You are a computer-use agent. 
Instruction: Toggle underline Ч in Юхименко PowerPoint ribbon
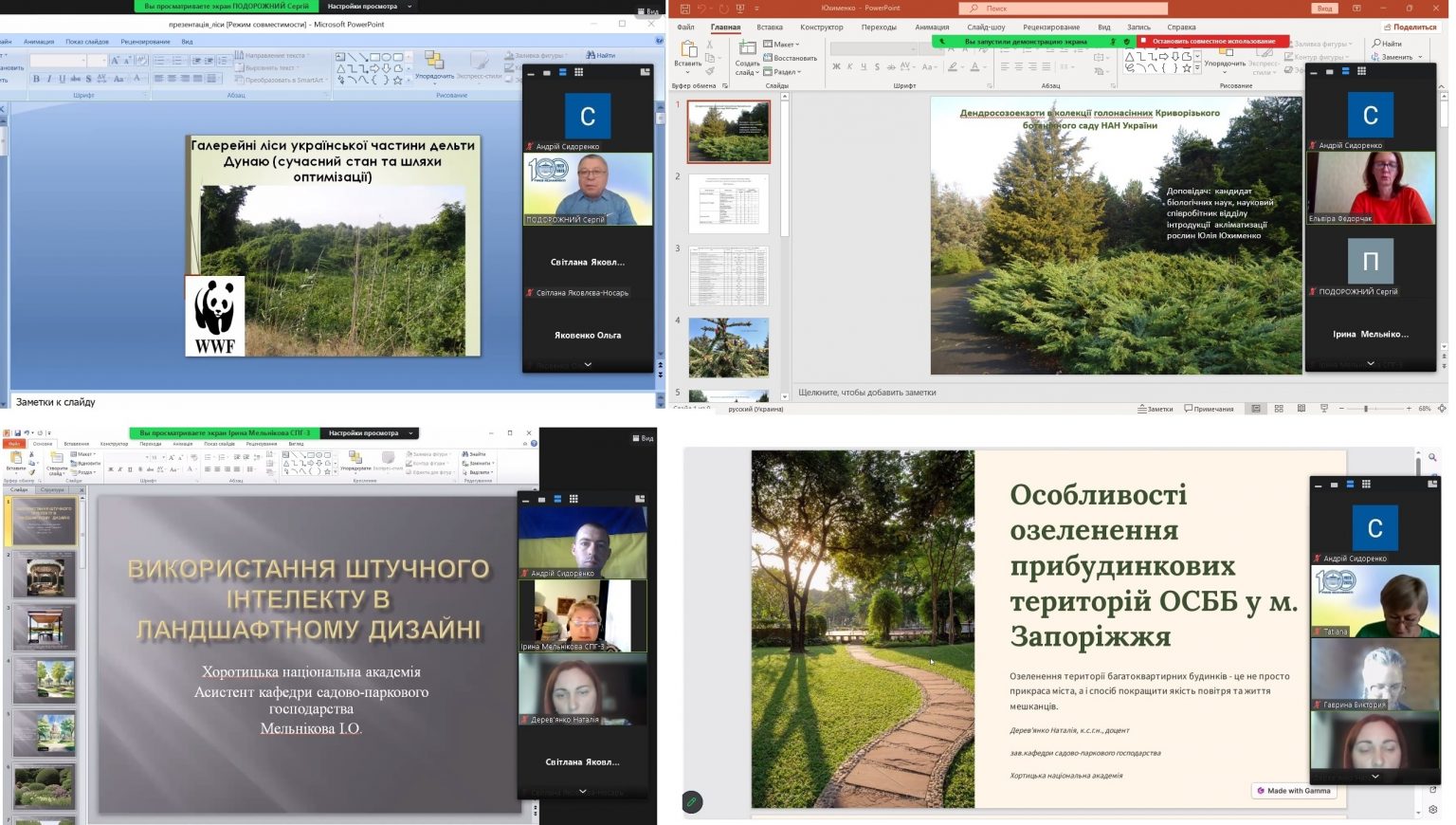863,67
